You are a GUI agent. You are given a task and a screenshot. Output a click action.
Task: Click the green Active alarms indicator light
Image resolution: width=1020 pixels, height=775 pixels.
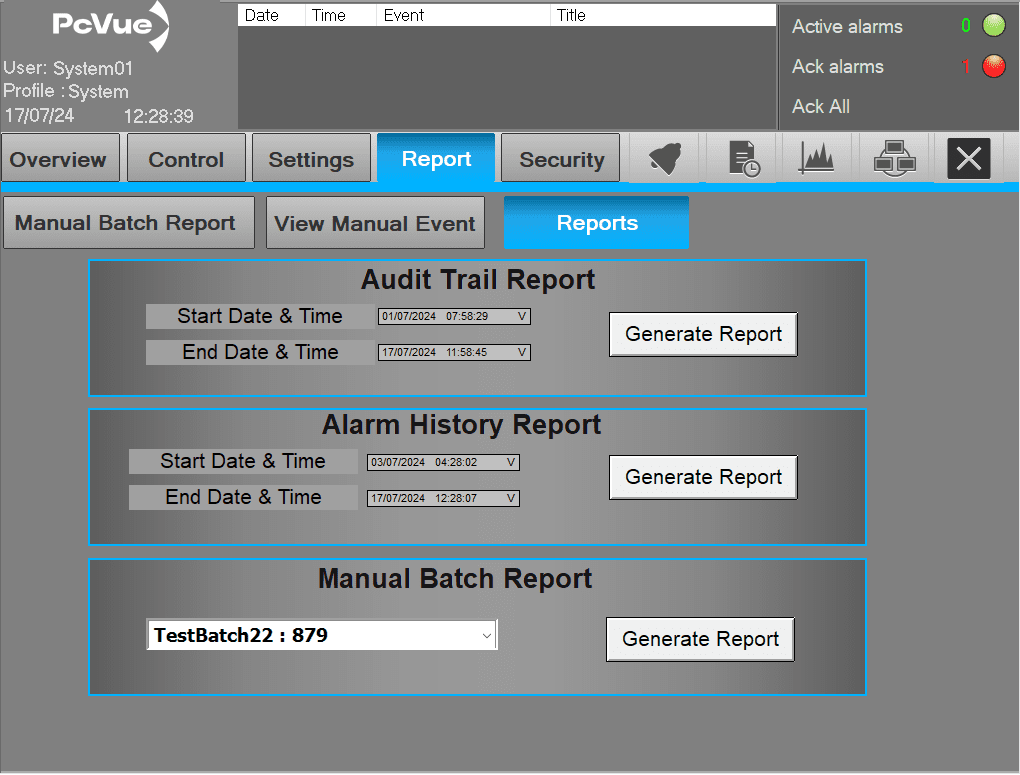click(x=993, y=26)
